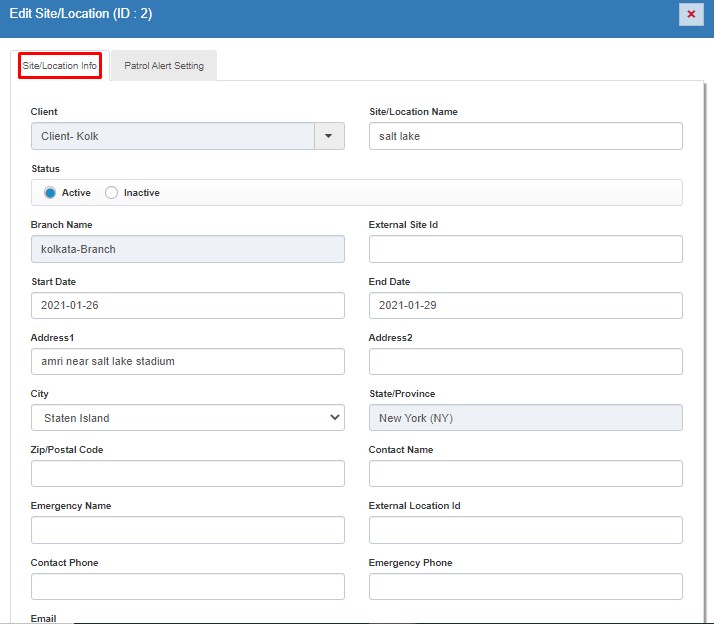Select the Active status radio button
The width and height of the screenshot is (714, 624).
[50, 193]
